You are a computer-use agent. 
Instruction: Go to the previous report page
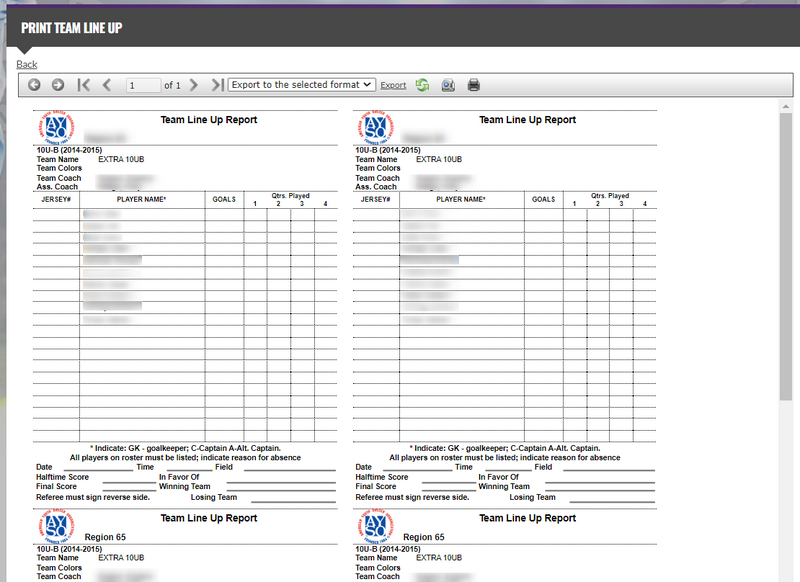(x=106, y=85)
